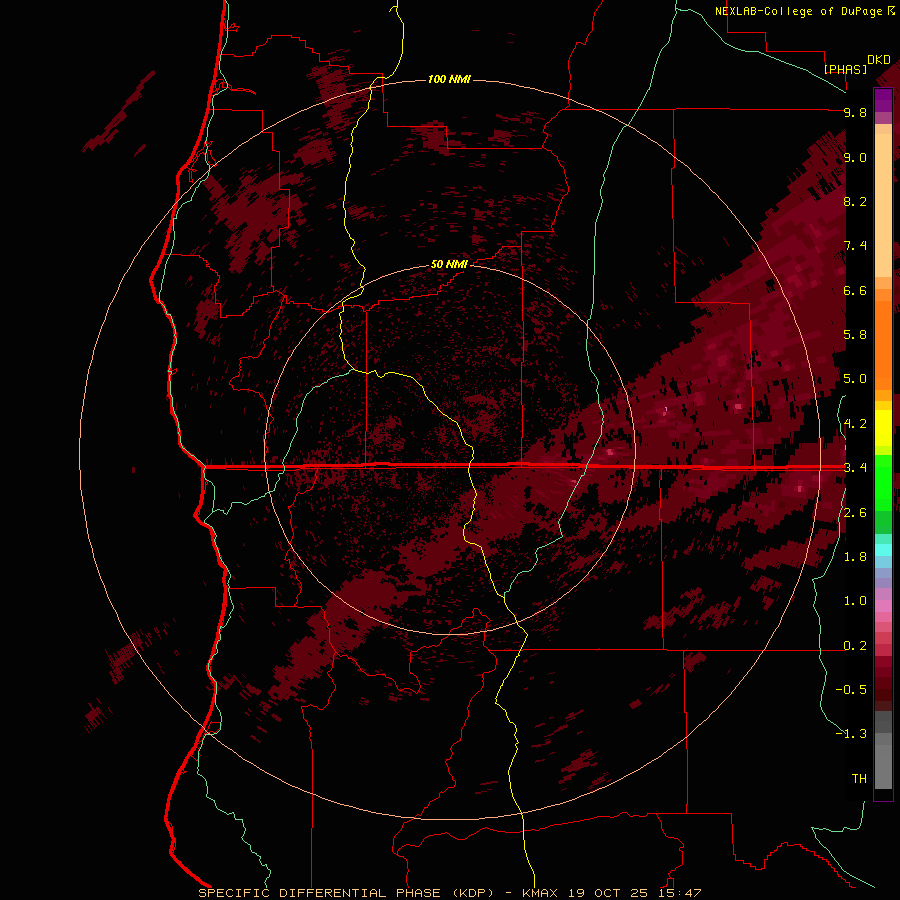The width and height of the screenshot is (900, 900).
Task: Click the "0.2" legend value
Action: click(855, 646)
